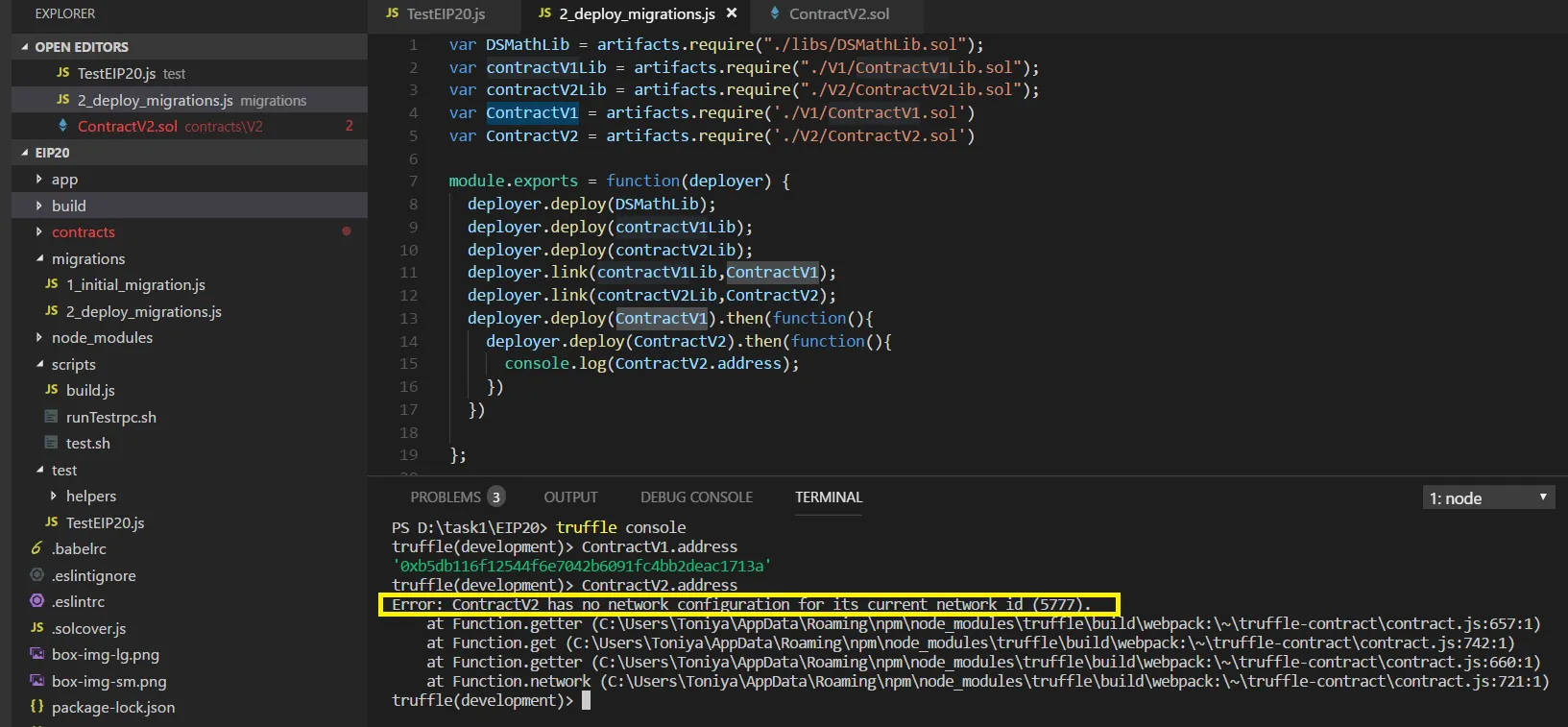The width and height of the screenshot is (1568, 727).
Task: Click the EXPLORER panel title
Action: point(65,14)
